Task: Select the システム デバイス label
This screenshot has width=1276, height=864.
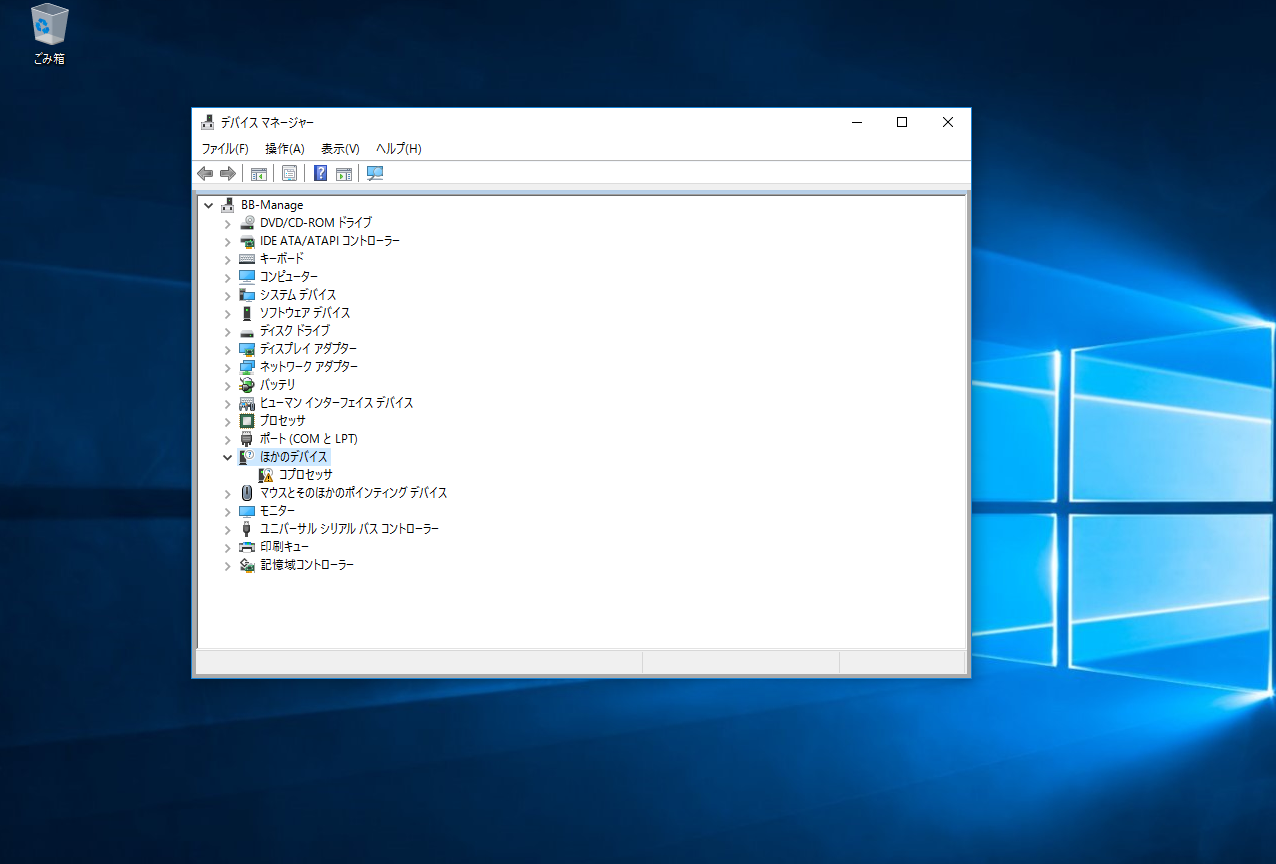Action: (298, 295)
